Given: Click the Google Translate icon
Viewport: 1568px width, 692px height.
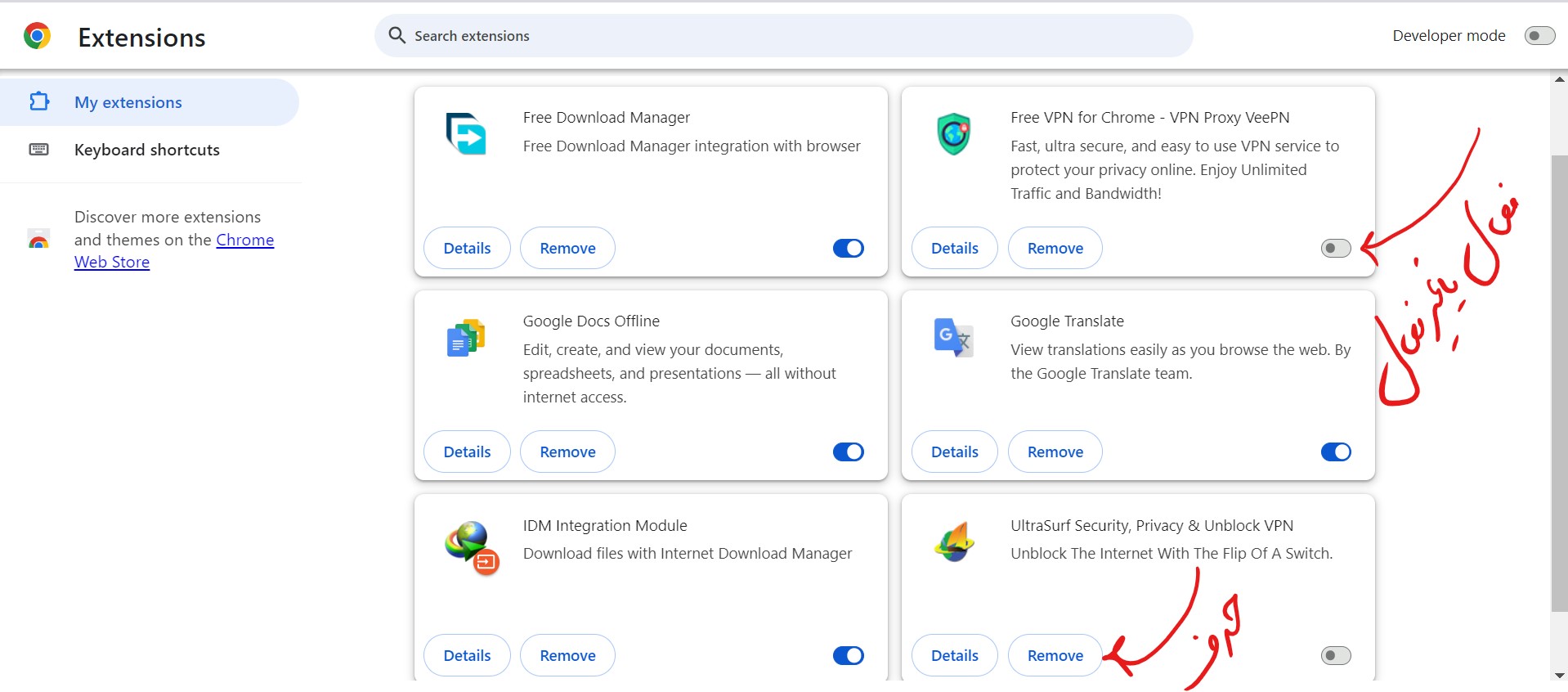Looking at the screenshot, I should point(953,337).
